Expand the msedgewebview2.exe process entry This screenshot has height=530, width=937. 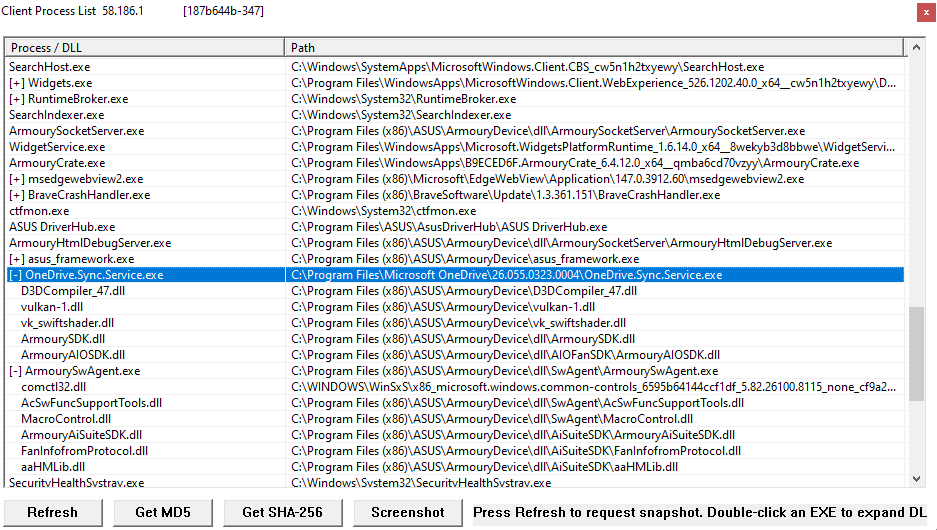tap(17, 179)
